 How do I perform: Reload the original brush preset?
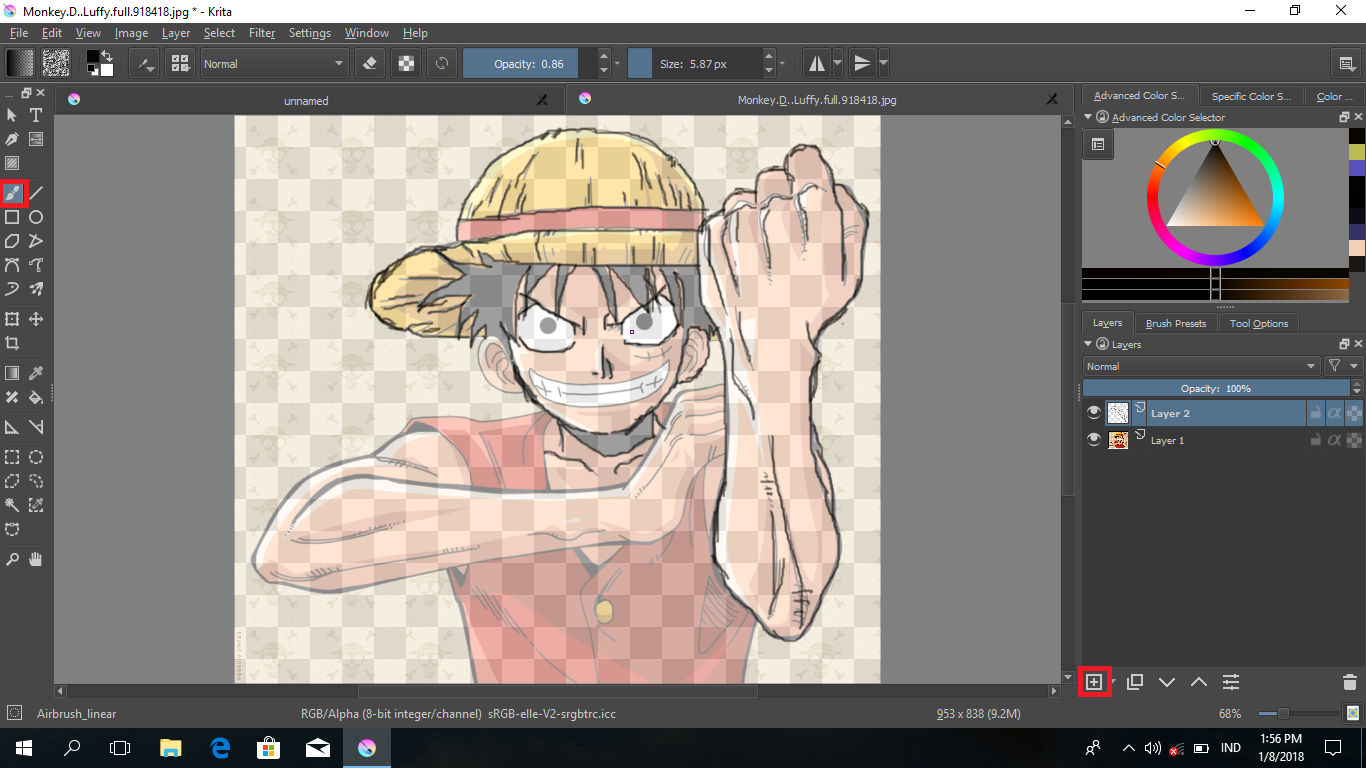[x=441, y=63]
